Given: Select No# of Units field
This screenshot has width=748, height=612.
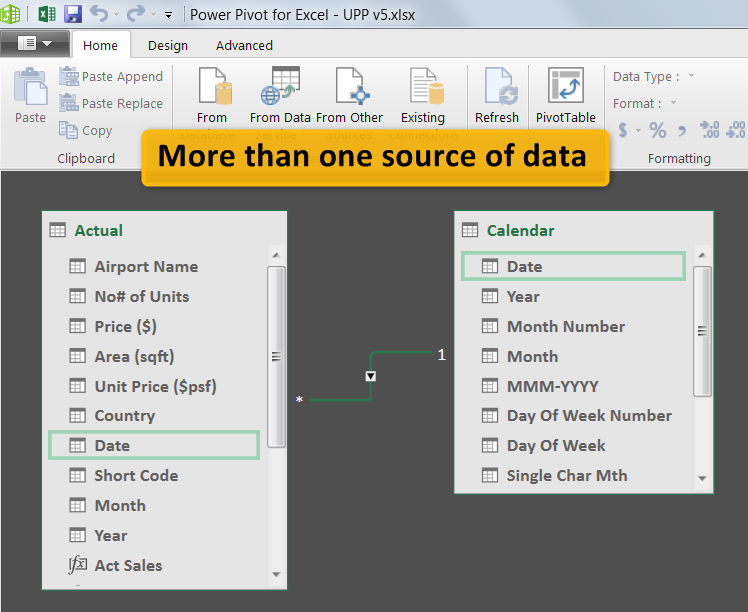Looking at the screenshot, I should tap(154, 297).
